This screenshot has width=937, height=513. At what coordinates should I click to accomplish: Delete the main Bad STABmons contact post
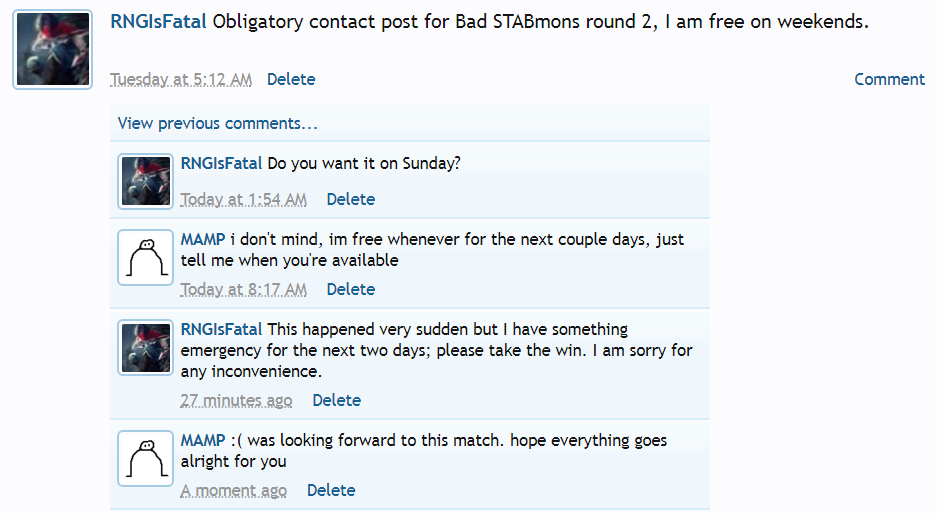pyautogui.click(x=291, y=79)
